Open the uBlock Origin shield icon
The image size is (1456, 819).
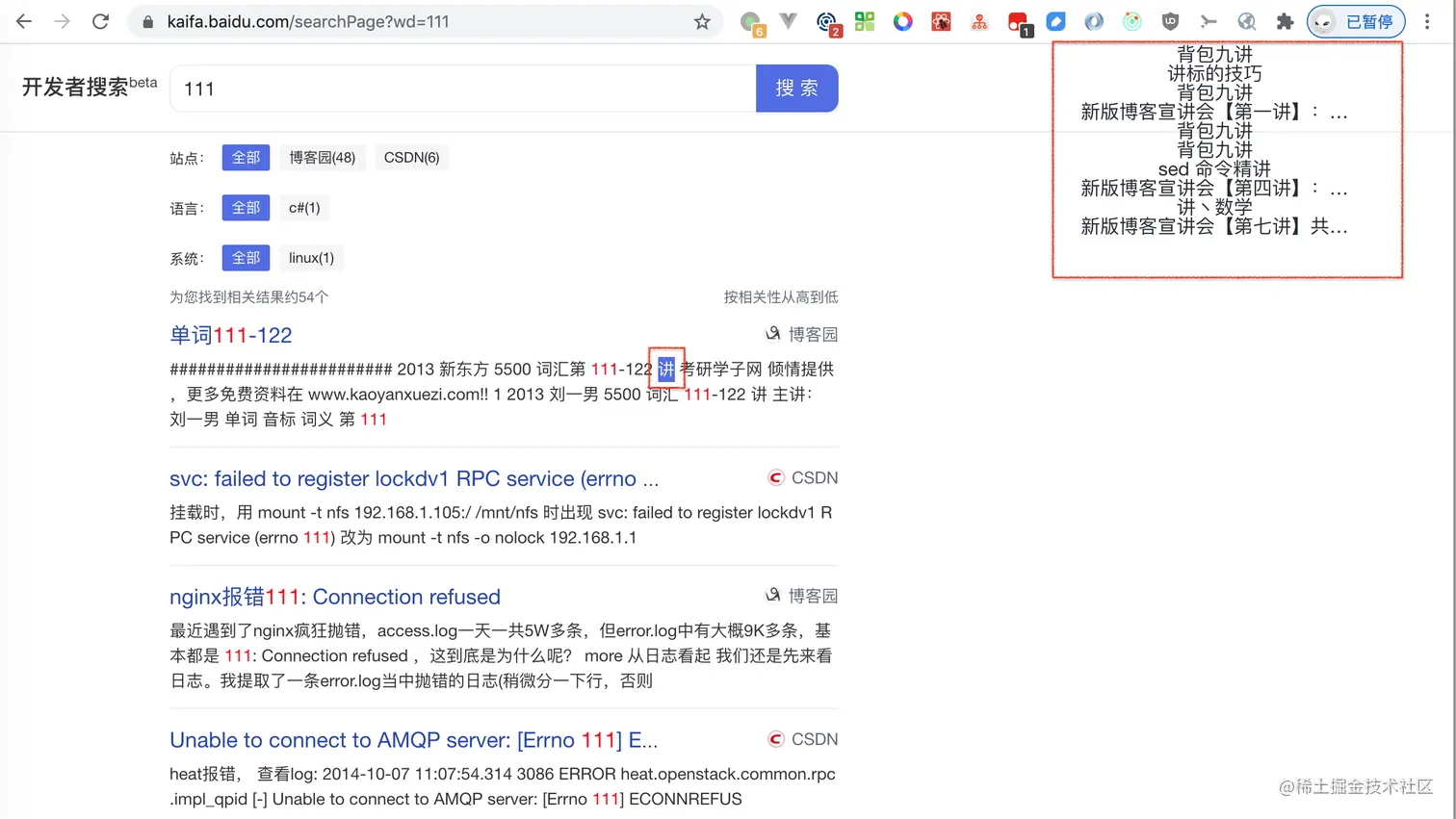1170,21
